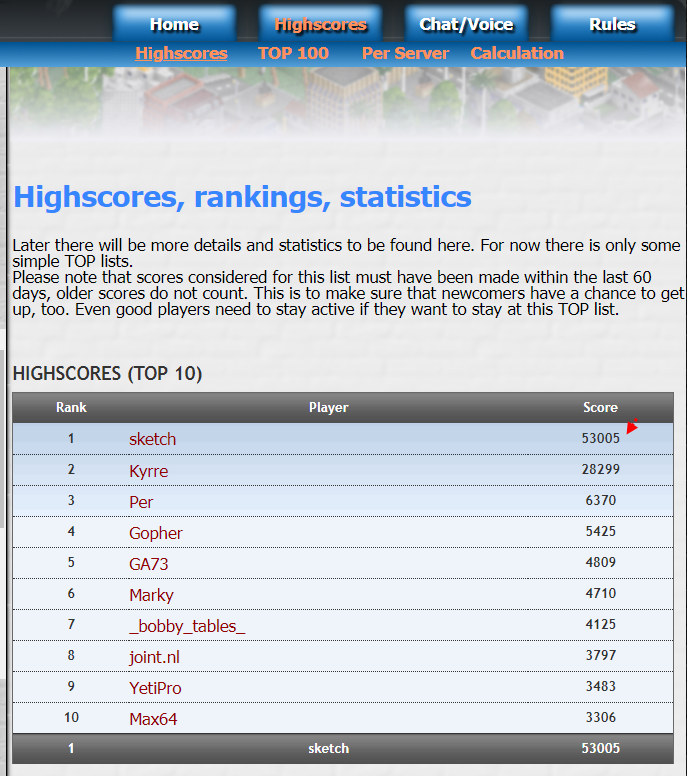Select score 53005 in sketch's row
Viewport: 687px width, 776px height.
[x=600, y=438]
